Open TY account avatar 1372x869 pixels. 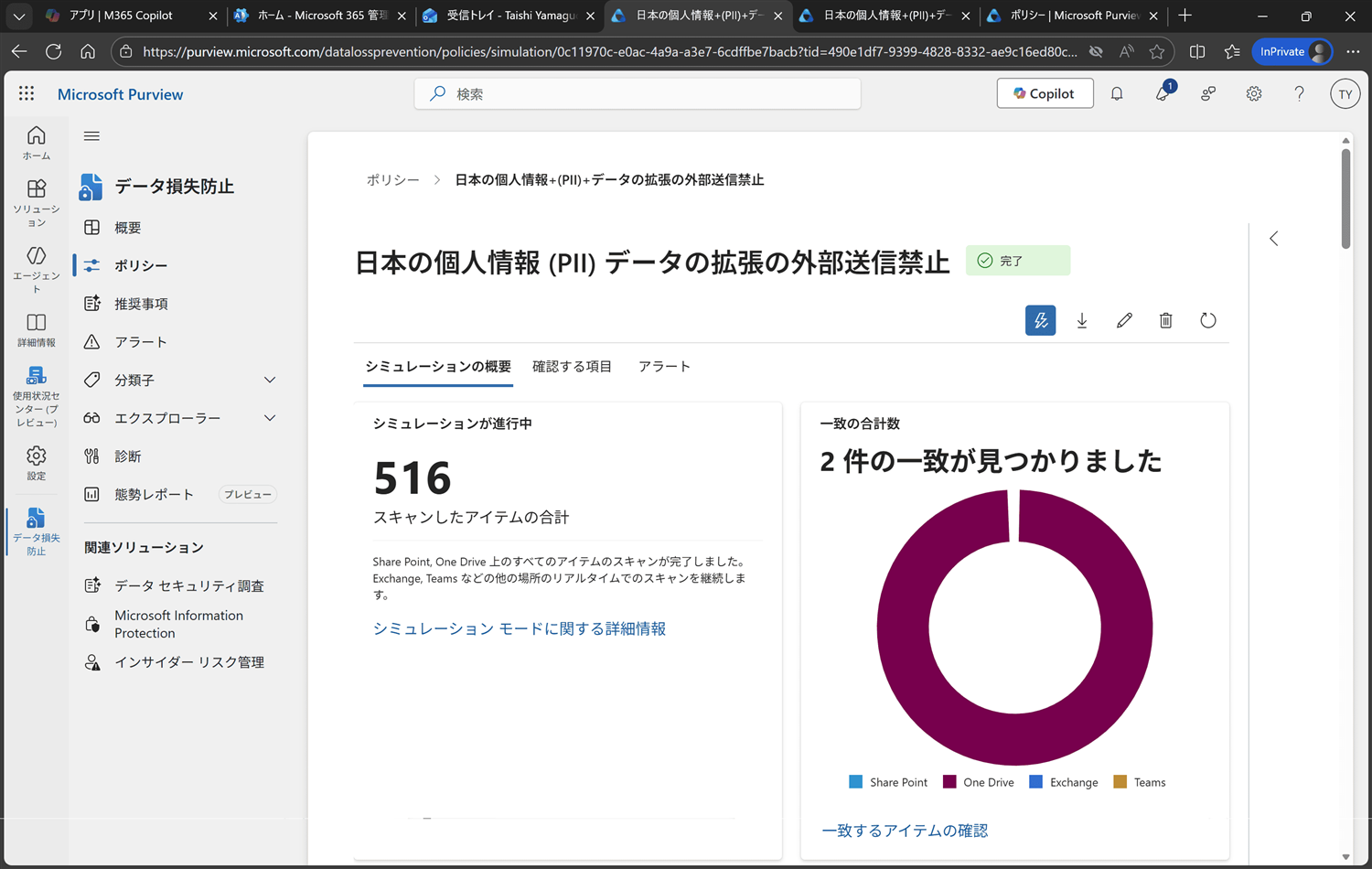1345,93
